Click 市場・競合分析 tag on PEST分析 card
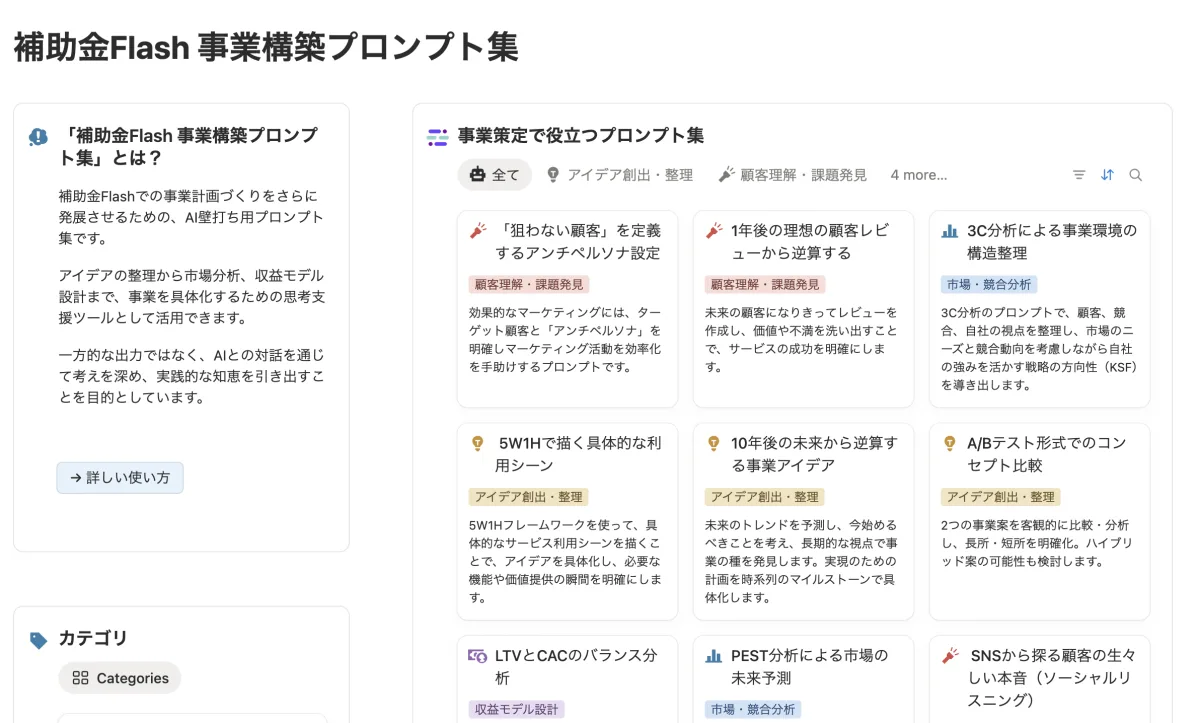 tap(753, 709)
